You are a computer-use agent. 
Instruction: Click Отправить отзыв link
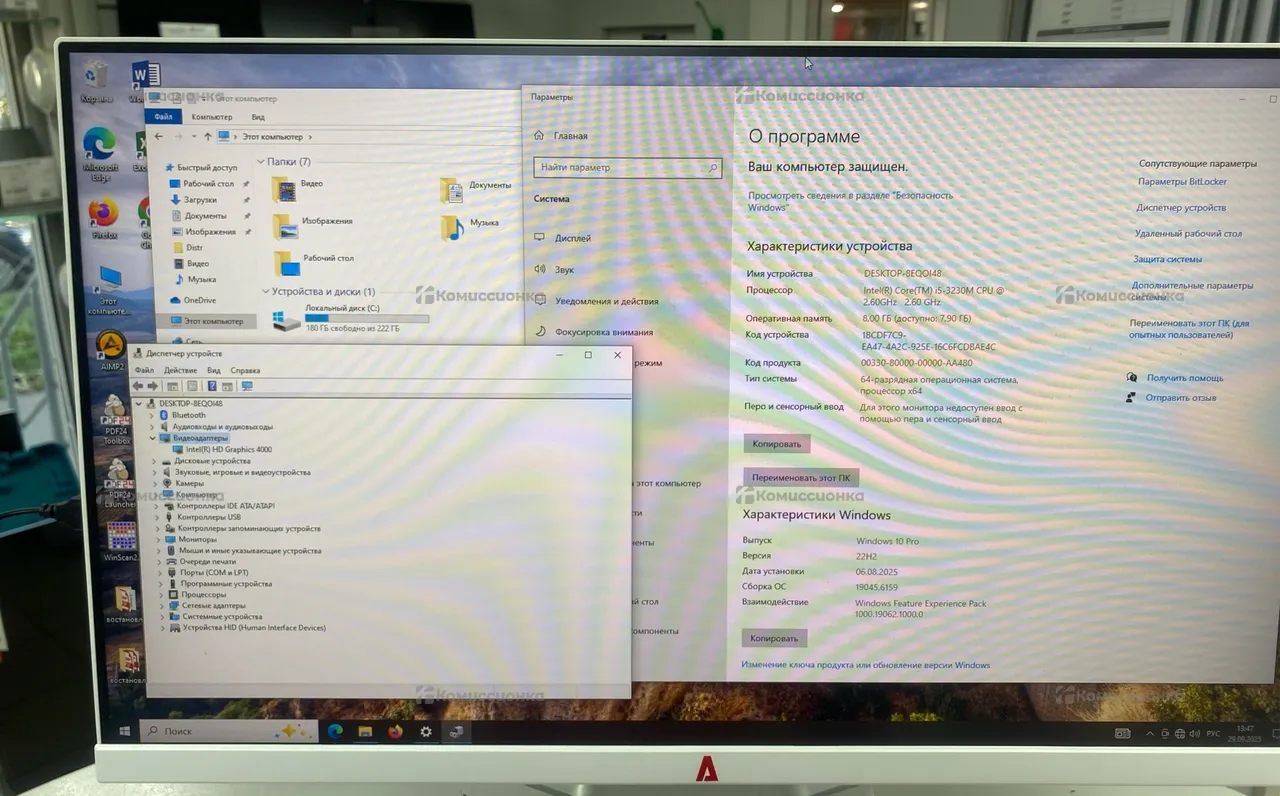[1181, 398]
